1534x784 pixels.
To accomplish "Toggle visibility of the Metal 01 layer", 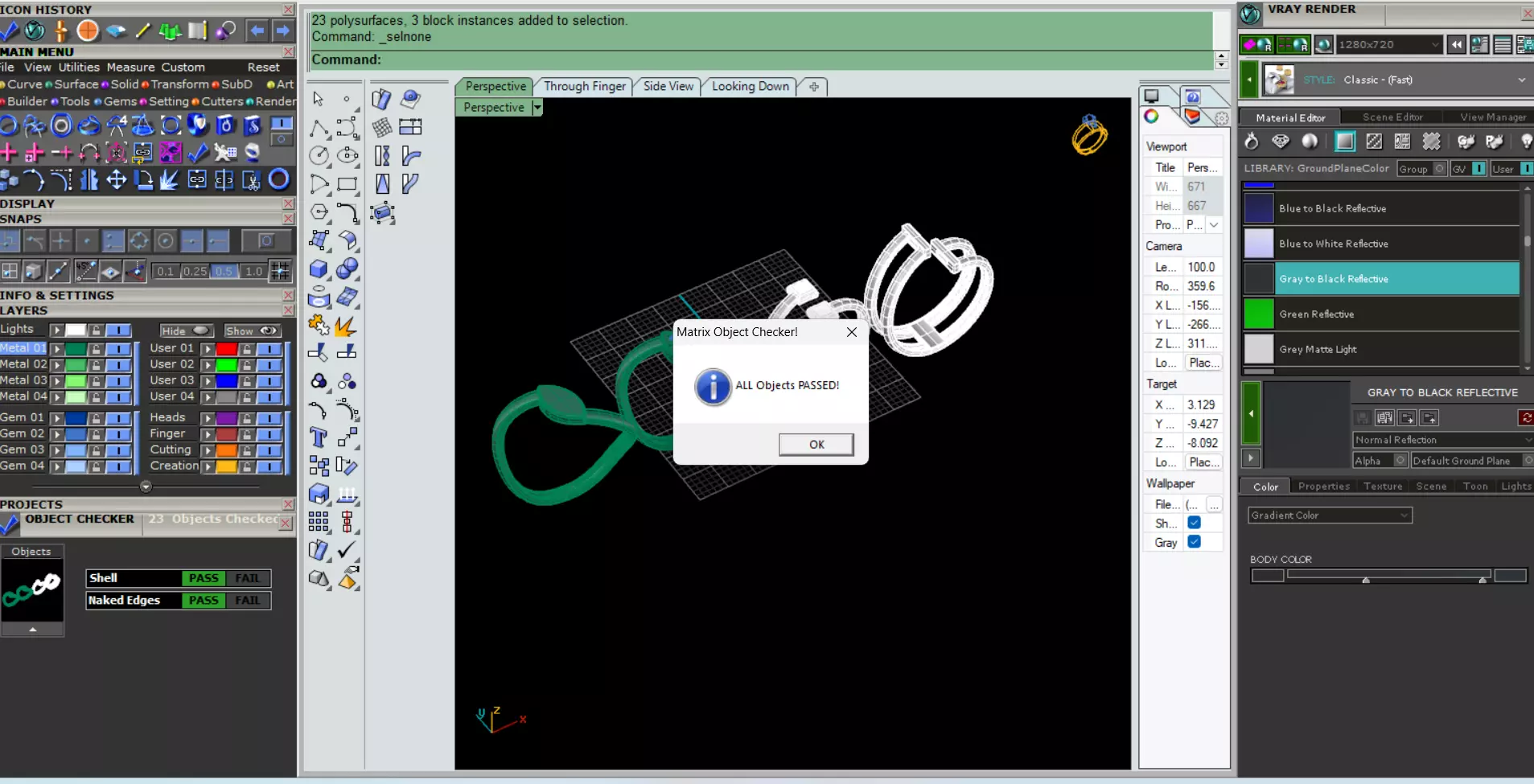I will click(118, 349).
